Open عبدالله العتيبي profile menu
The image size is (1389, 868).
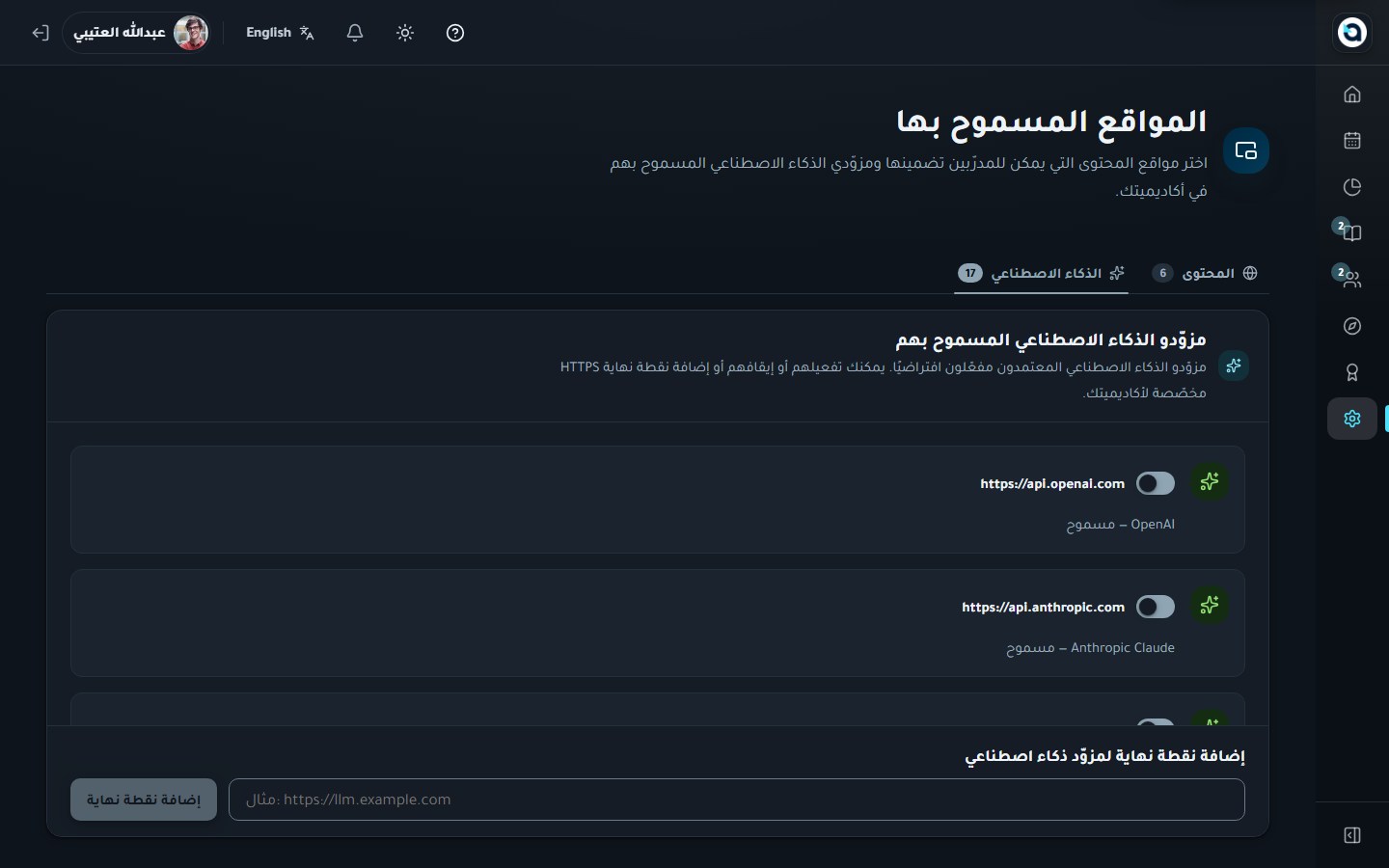(138, 33)
